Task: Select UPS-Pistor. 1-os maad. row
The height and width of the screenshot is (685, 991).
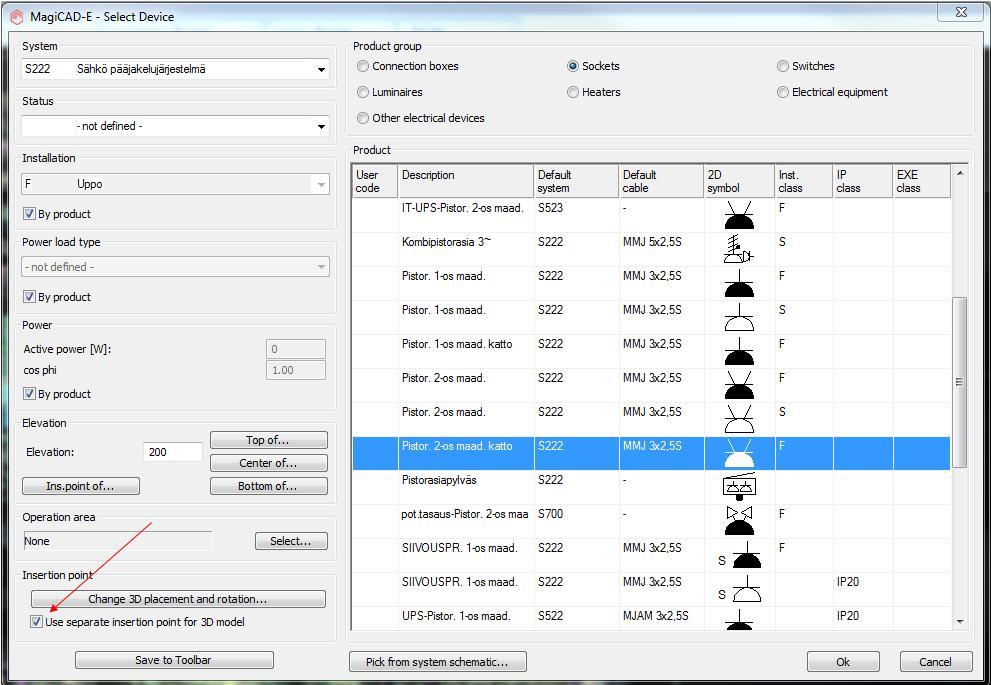Action: click(651, 618)
